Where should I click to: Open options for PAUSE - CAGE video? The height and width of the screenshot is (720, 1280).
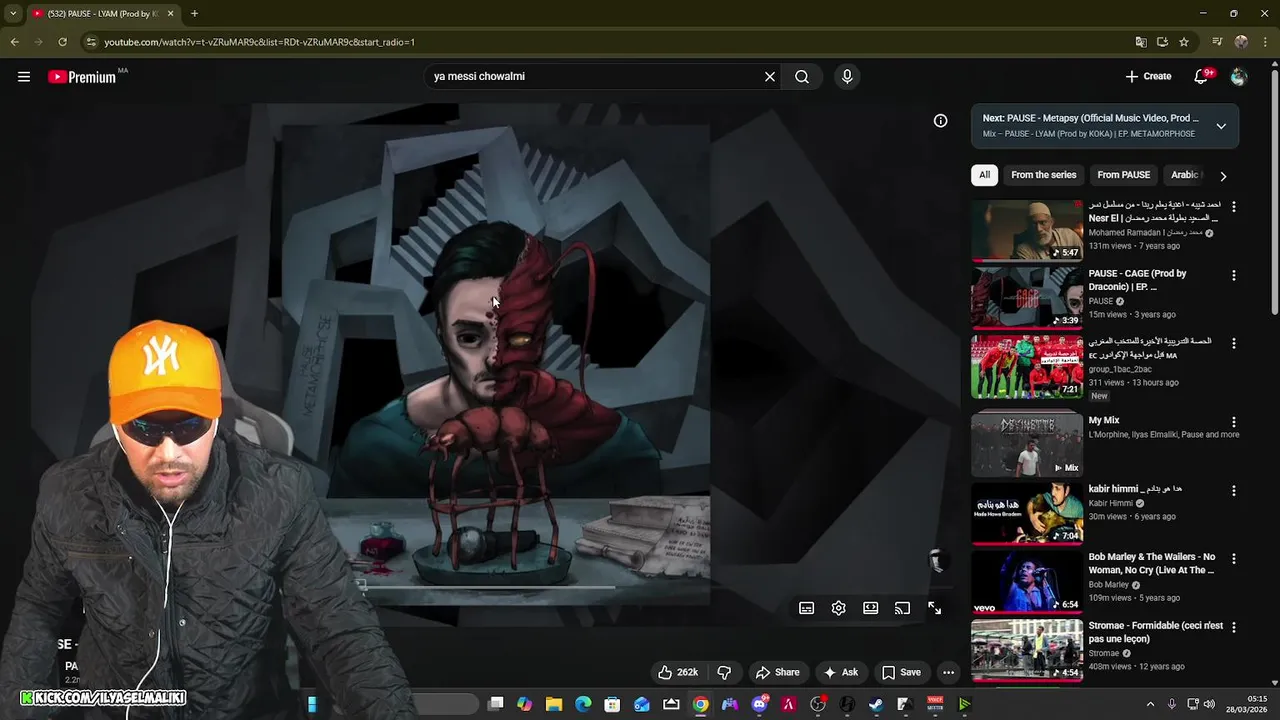(1233, 275)
